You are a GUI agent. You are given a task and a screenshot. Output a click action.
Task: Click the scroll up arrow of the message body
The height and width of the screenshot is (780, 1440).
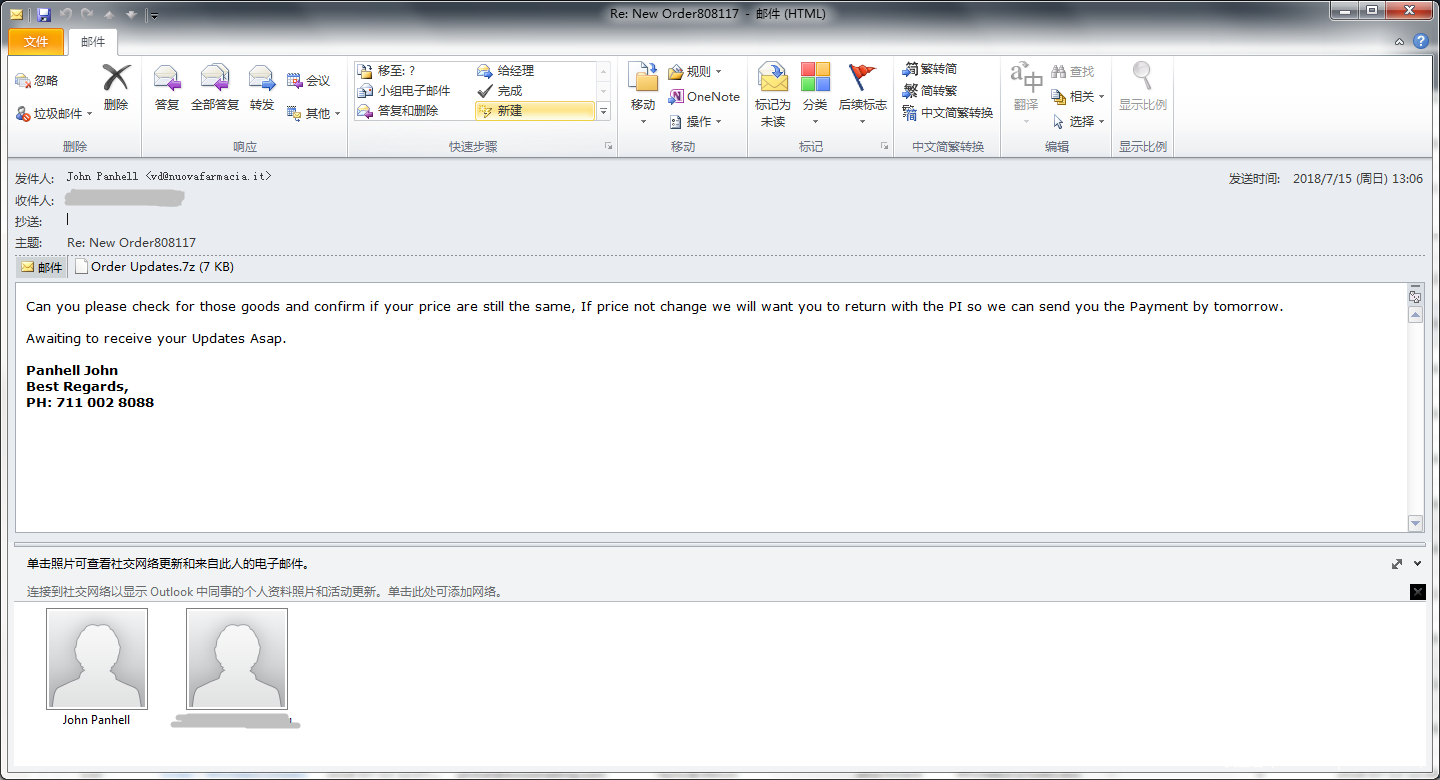pos(1415,316)
